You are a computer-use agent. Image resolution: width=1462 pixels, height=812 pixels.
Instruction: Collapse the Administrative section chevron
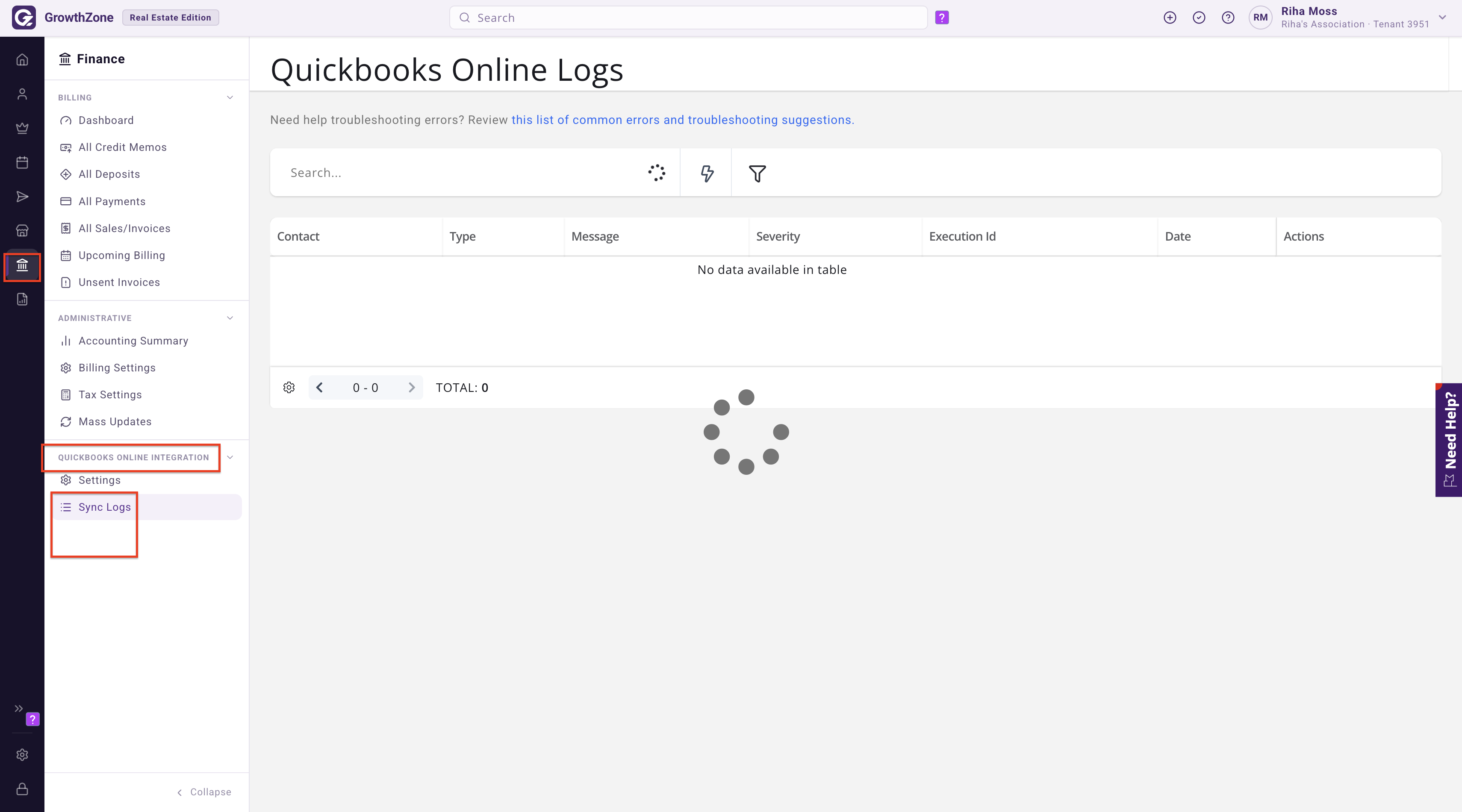230,318
